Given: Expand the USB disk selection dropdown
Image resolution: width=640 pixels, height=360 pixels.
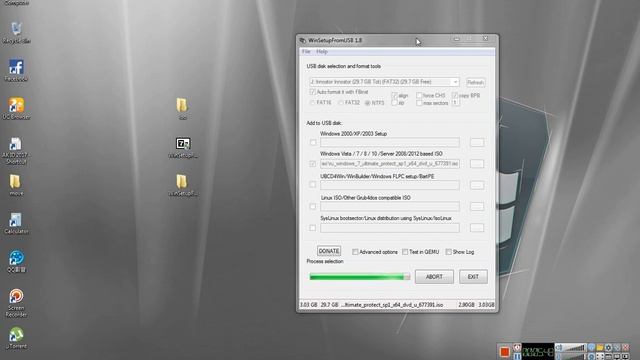Looking at the screenshot, I should 455,82.
